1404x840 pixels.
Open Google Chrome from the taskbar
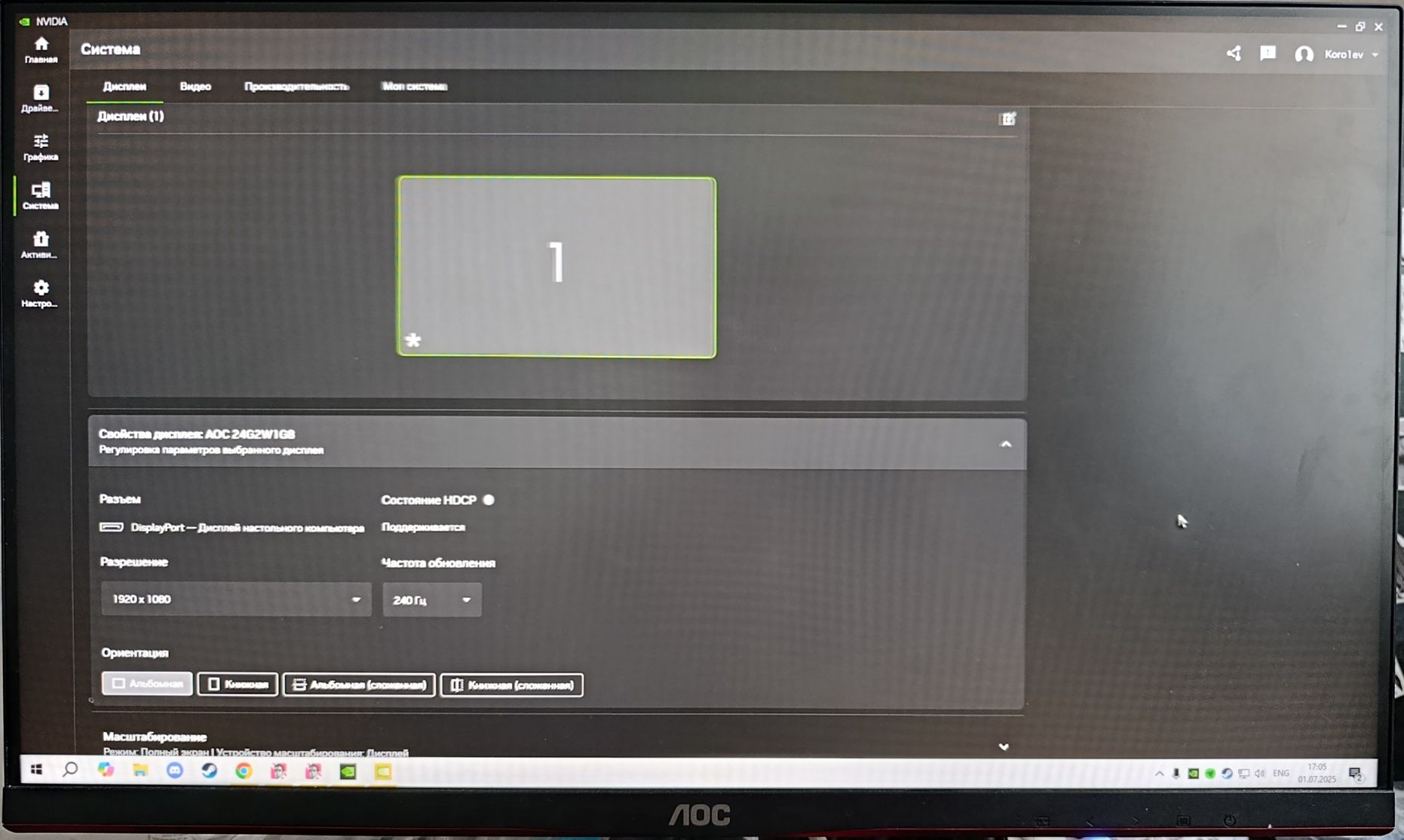pos(244,771)
